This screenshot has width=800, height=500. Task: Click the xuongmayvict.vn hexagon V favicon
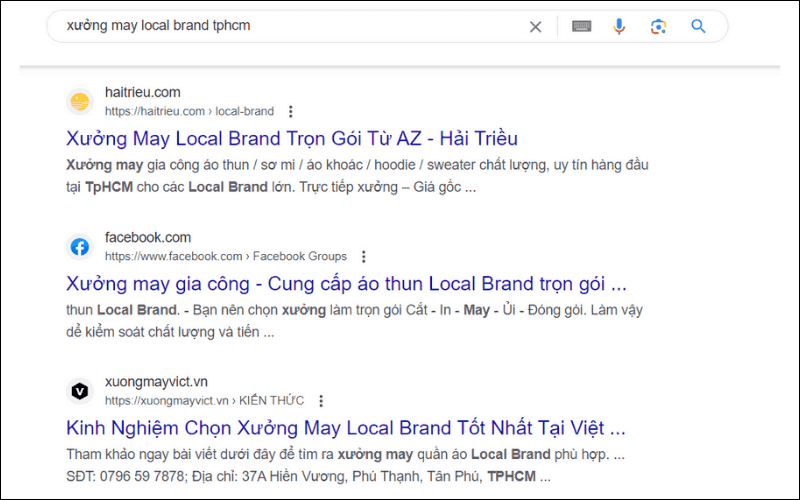tap(80, 391)
